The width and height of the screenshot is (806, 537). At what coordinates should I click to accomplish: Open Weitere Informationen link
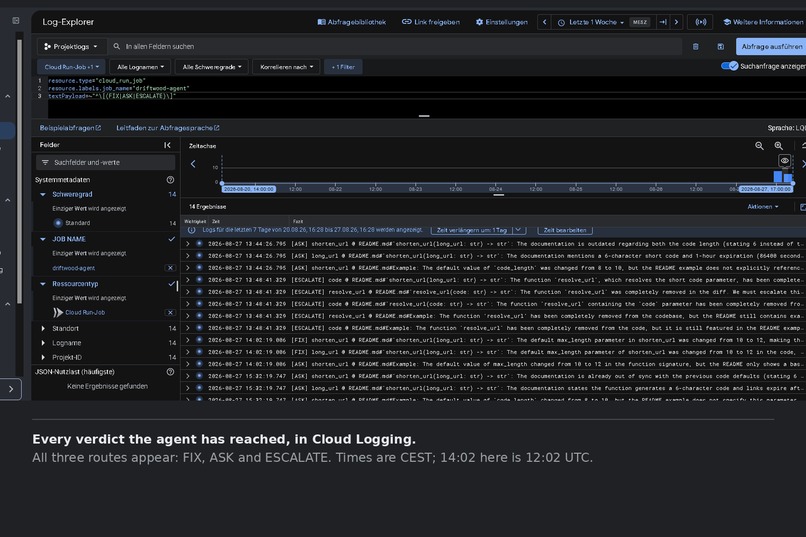click(x=764, y=22)
